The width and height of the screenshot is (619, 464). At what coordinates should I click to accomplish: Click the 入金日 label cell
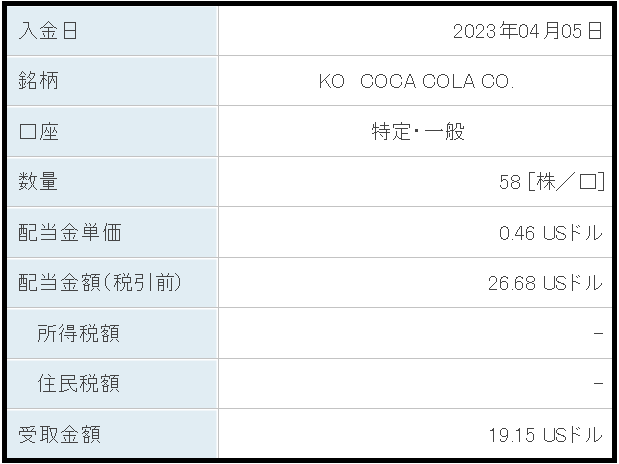(x=113, y=31)
